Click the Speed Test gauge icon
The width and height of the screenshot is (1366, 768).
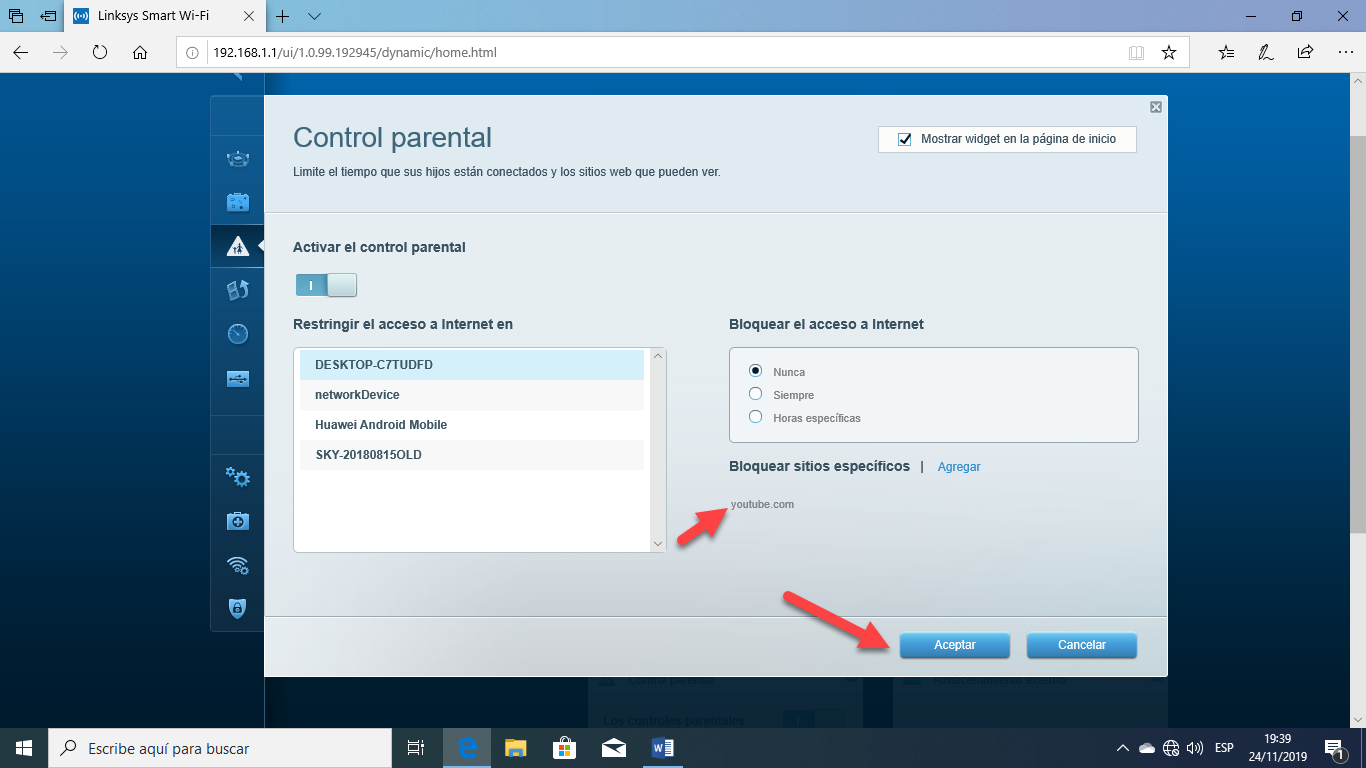[x=237, y=334]
